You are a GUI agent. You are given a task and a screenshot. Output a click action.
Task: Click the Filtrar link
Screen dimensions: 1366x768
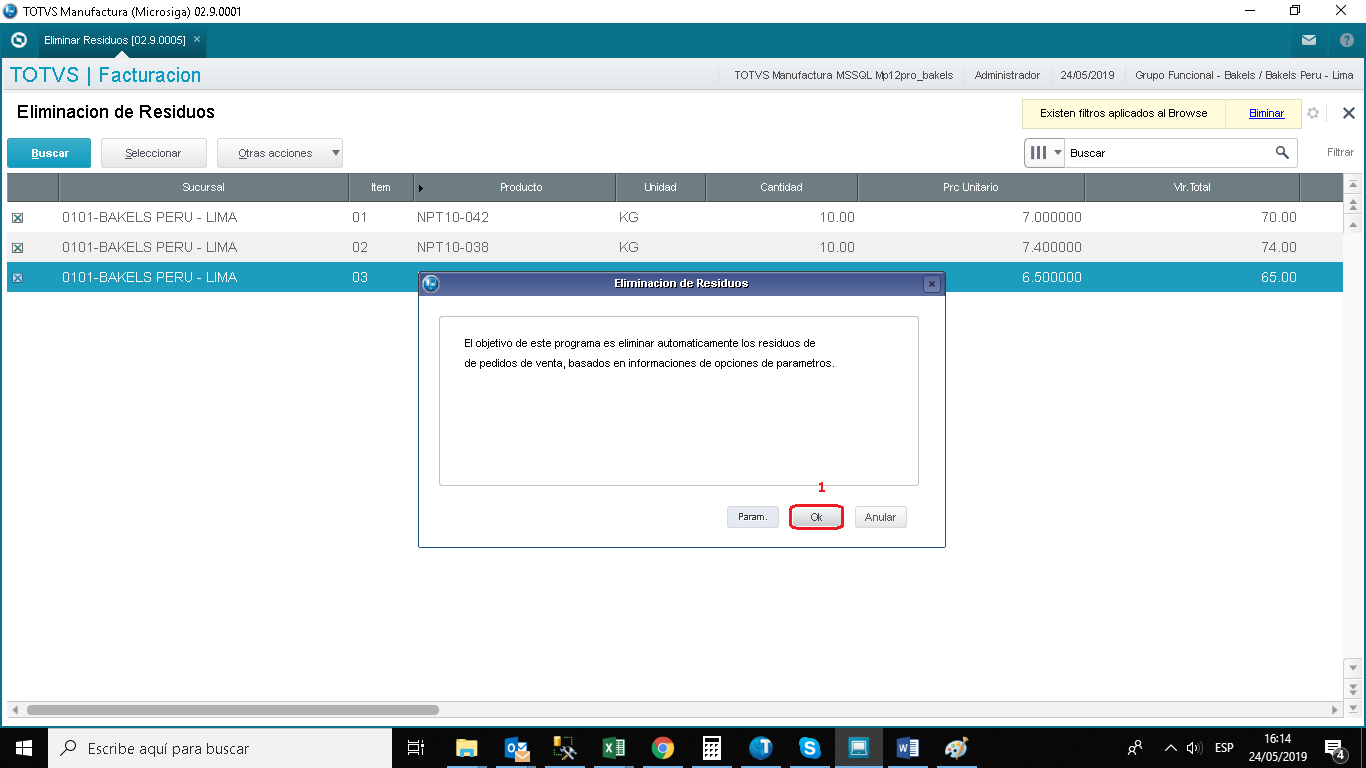click(1340, 153)
